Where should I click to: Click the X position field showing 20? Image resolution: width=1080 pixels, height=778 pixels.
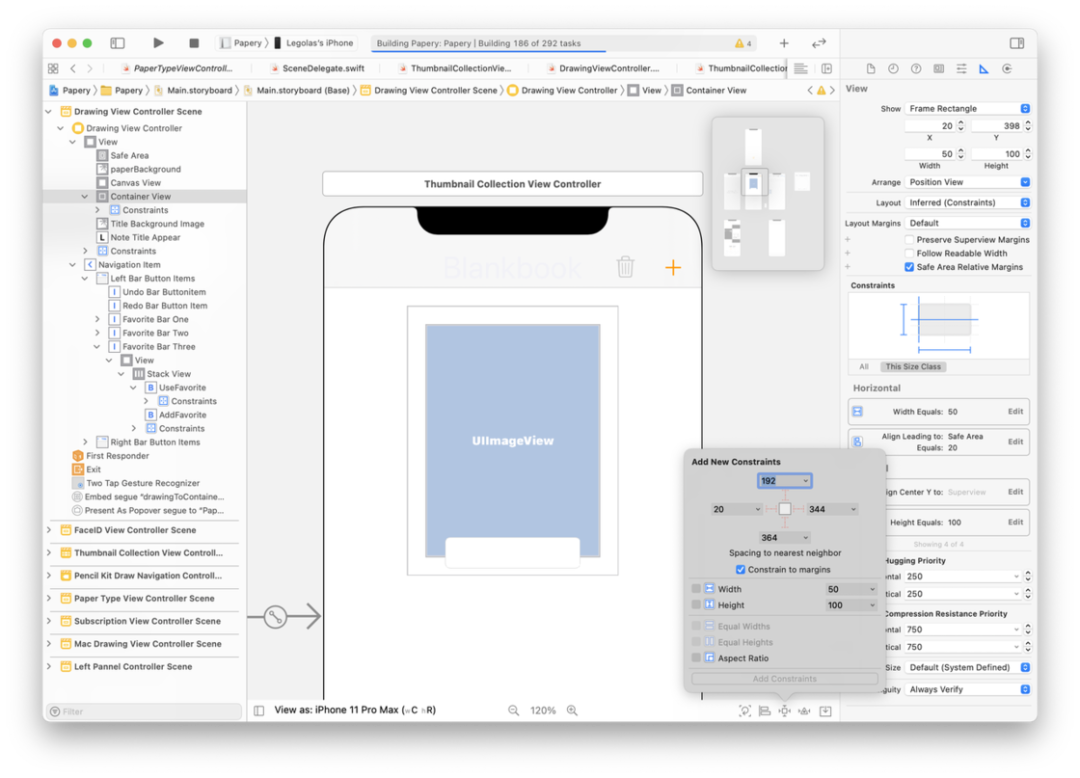929,126
